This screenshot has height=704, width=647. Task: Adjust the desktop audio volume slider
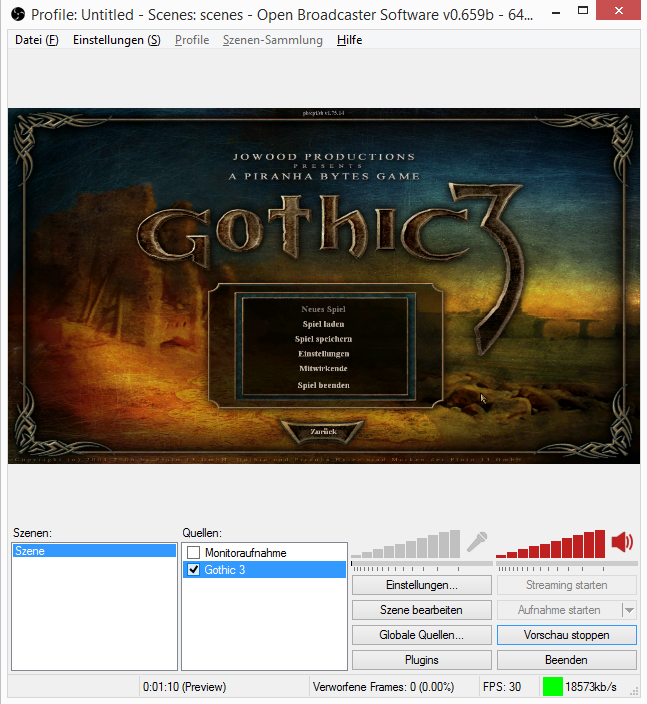click(x=567, y=565)
